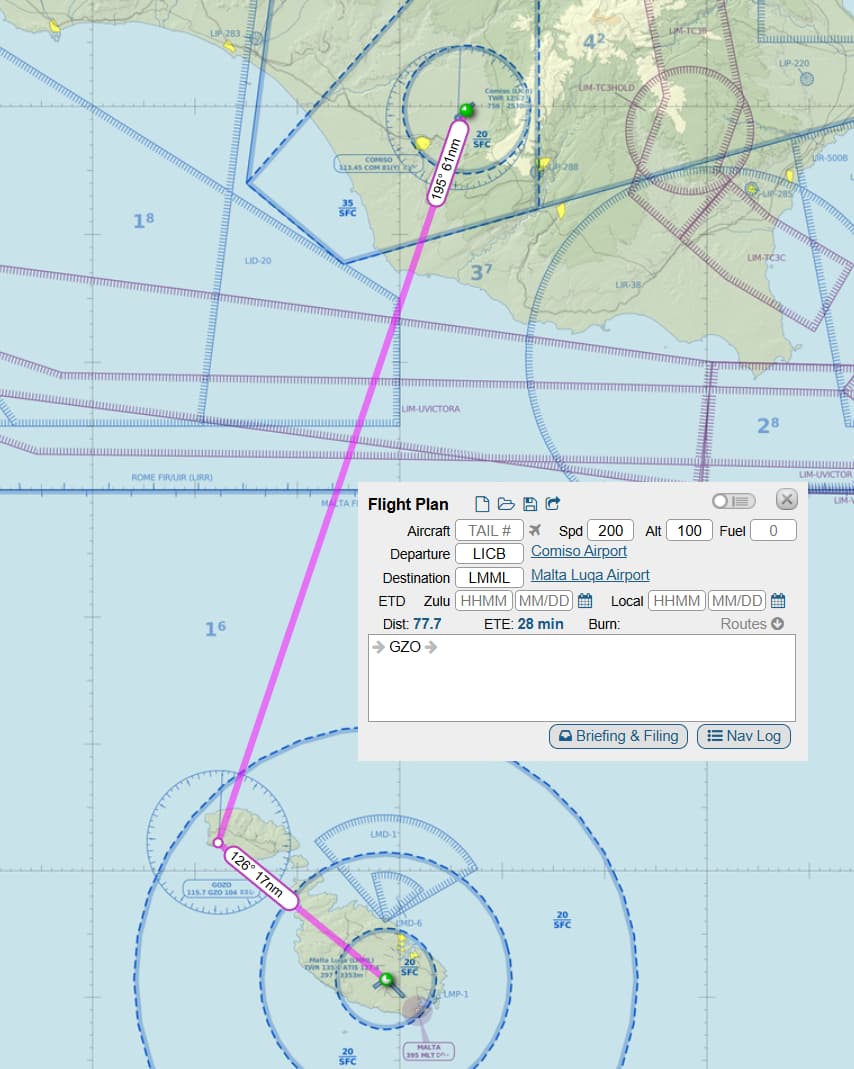
Task: Click the TAIL # aircraft field
Action: pyautogui.click(x=489, y=530)
